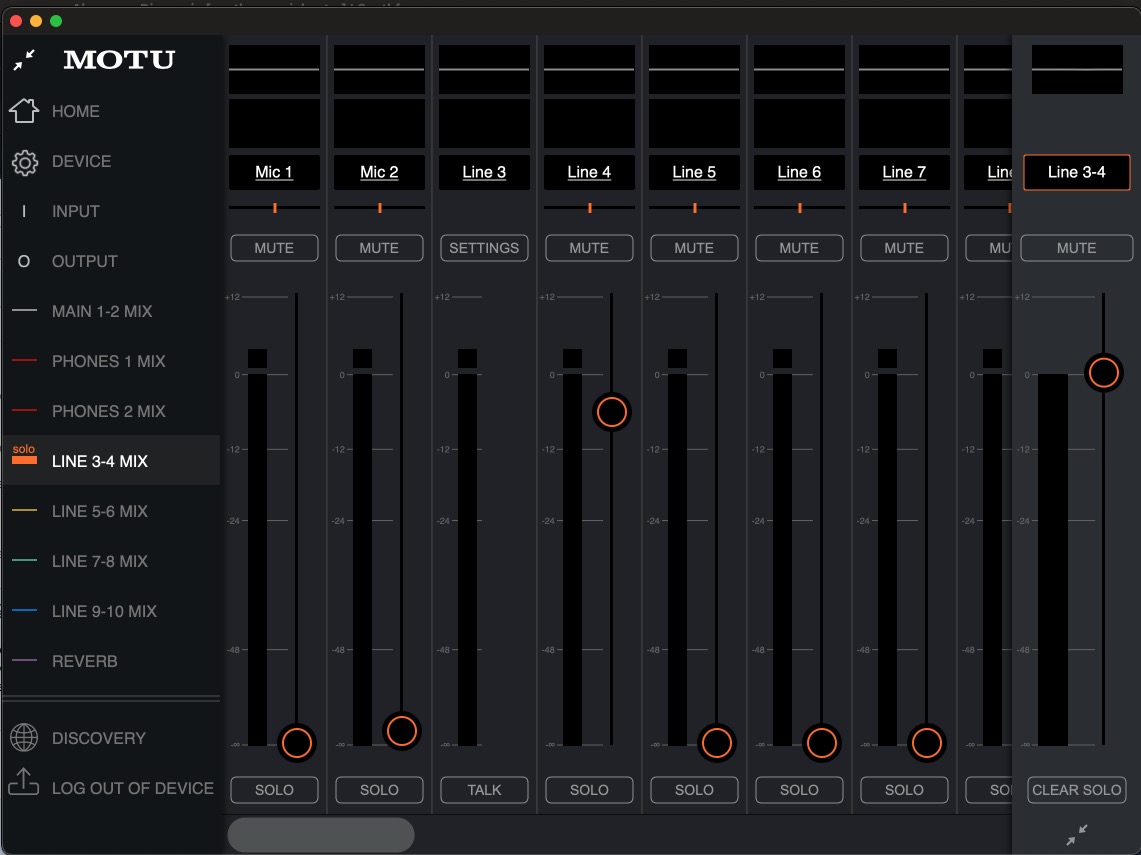This screenshot has width=1141, height=855.
Task: Click Log Out of Device
Action: point(132,788)
